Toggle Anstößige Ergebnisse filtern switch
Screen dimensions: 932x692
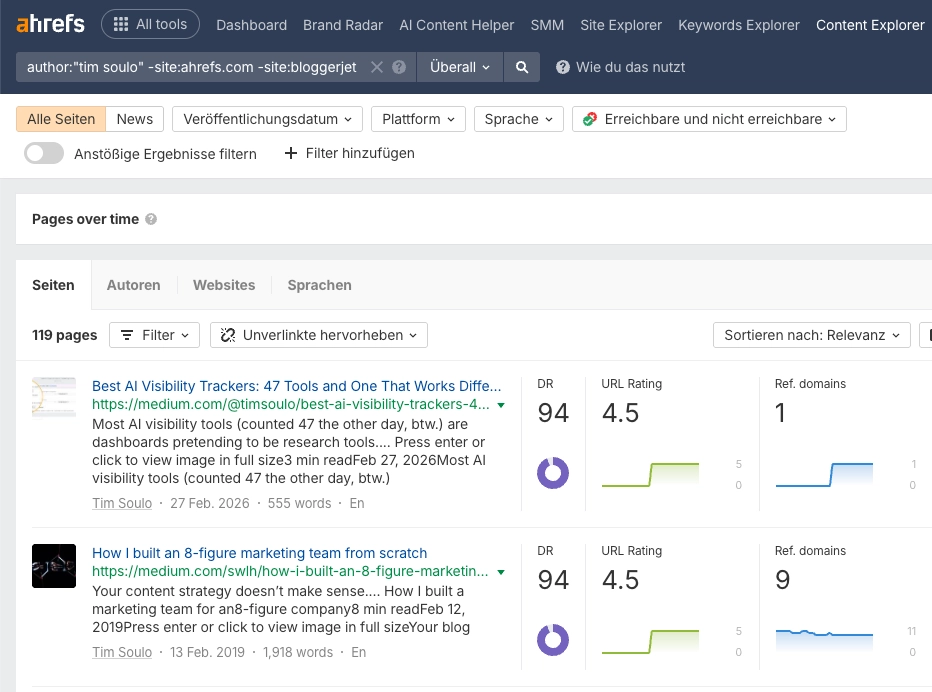coord(44,153)
